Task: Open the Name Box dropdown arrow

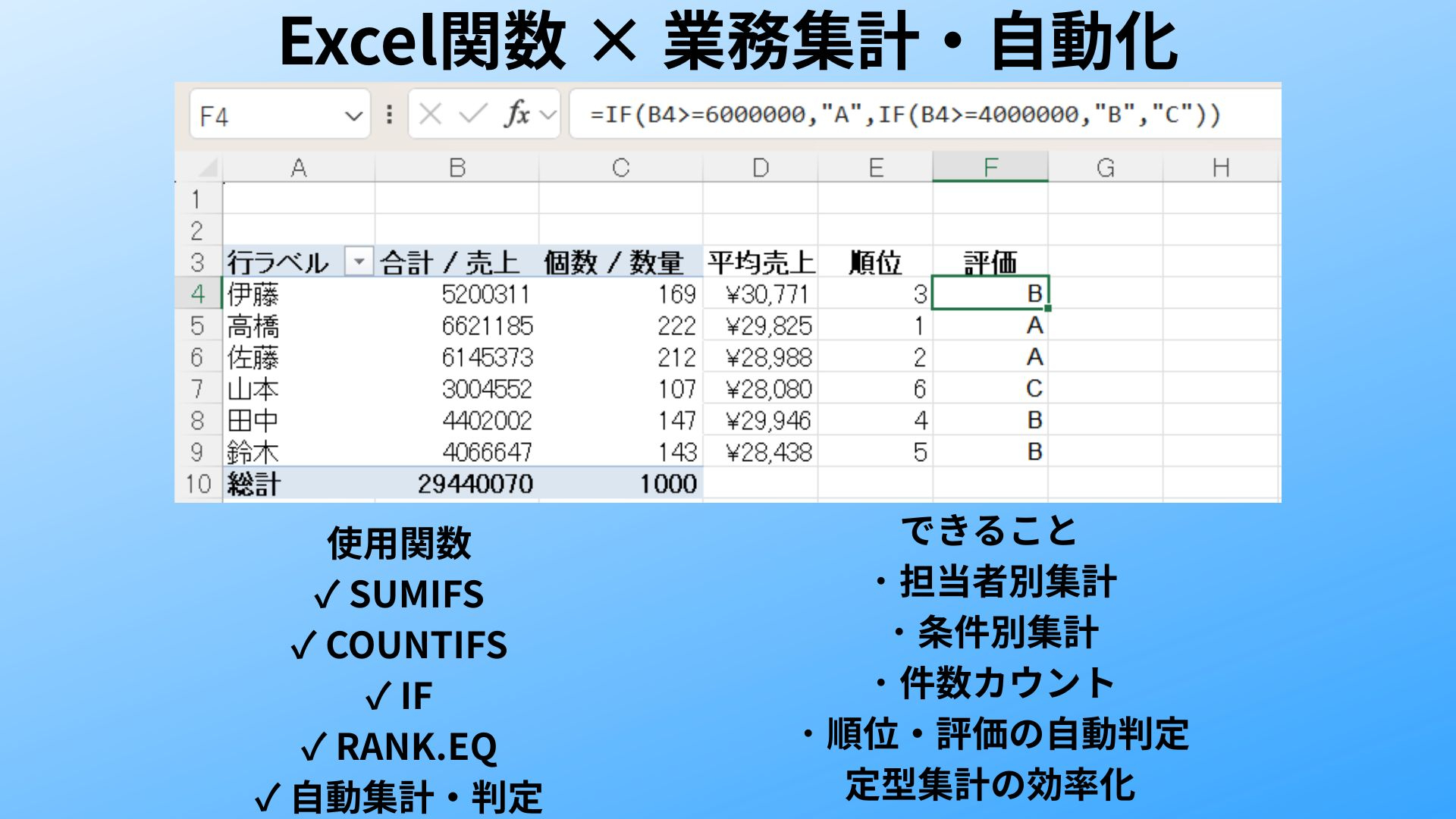Action: (x=353, y=116)
